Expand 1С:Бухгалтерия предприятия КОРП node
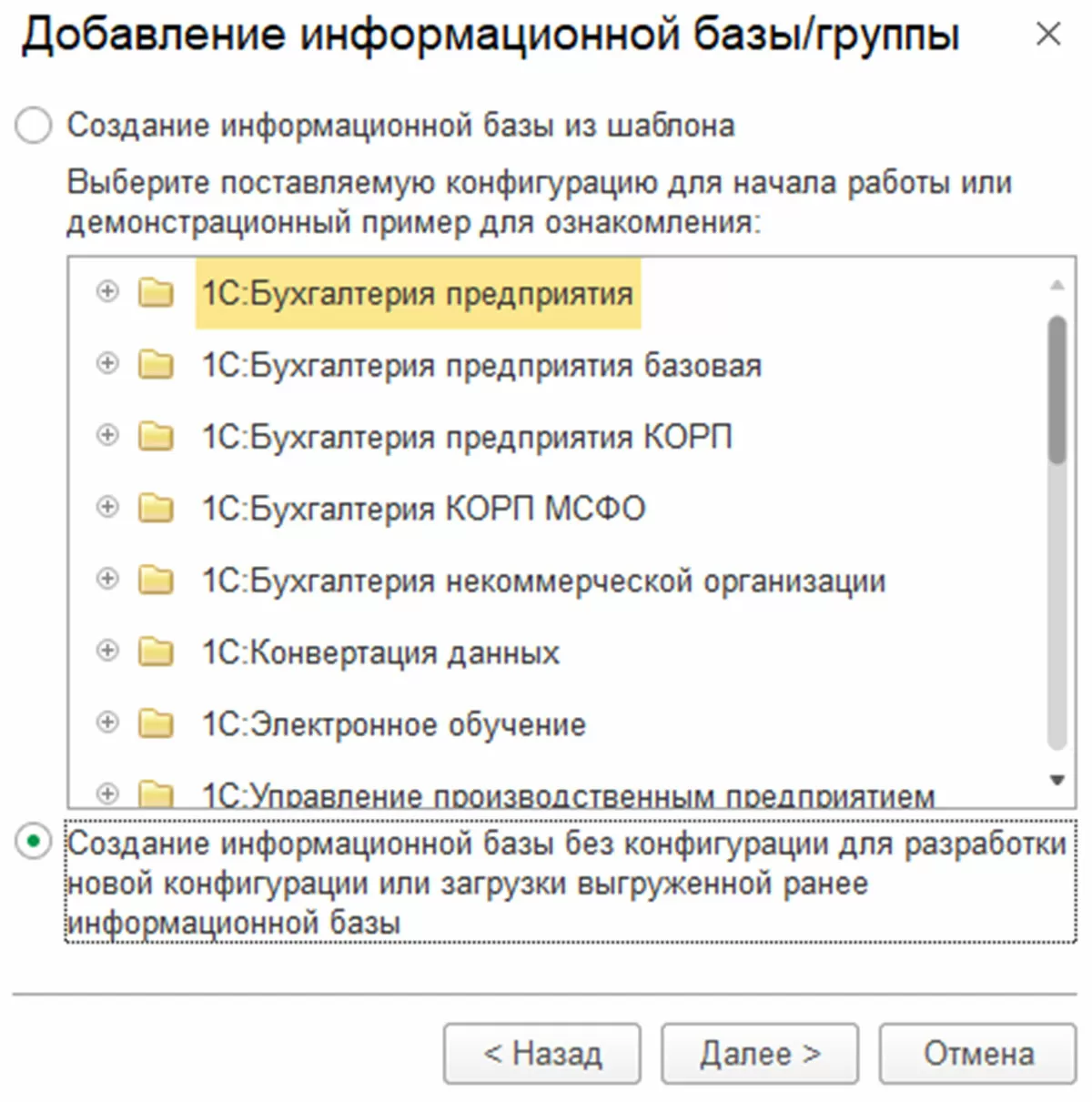The width and height of the screenshot is (1092, 1102). 107,435
